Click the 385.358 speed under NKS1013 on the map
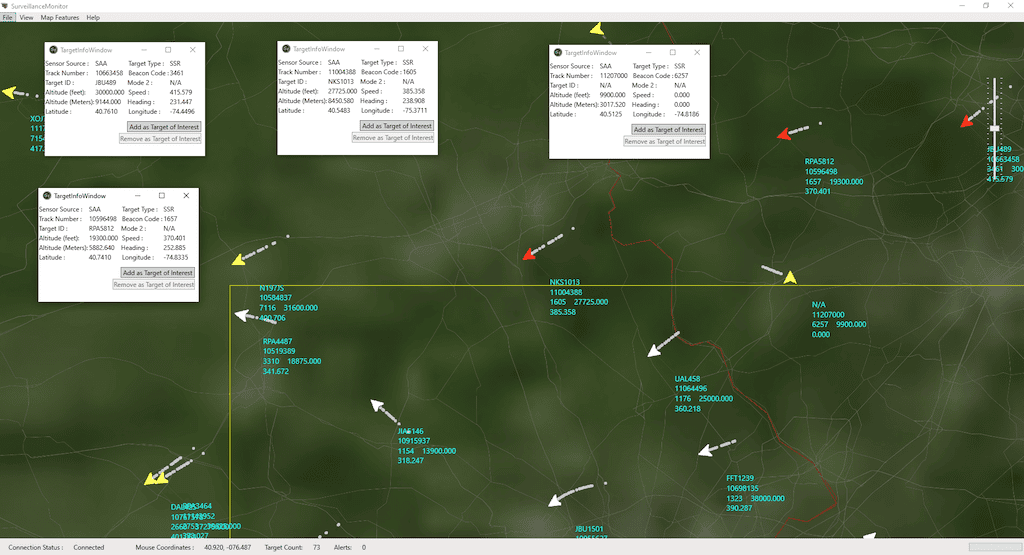Viewport: 1024px width, 555px height. [563, 312]
